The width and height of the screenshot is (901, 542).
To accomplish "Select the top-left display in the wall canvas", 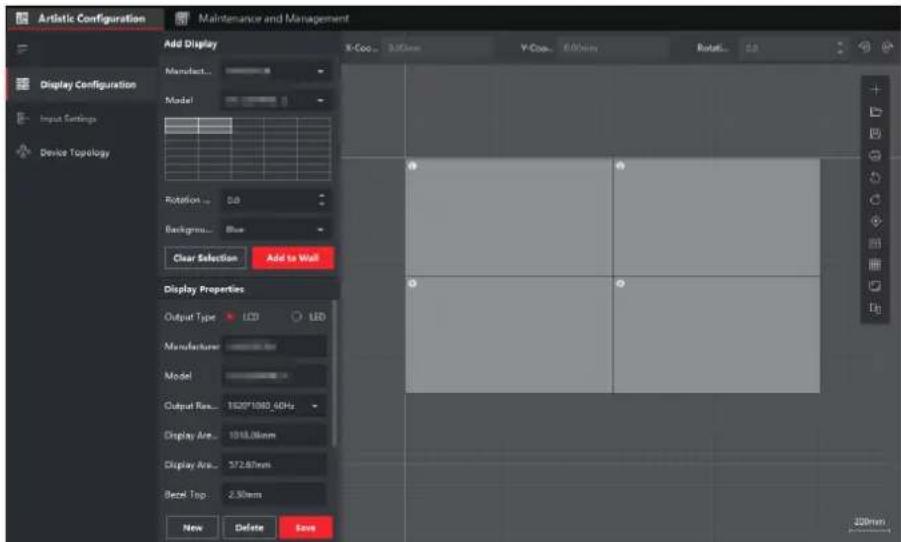I will click(509, 217).
